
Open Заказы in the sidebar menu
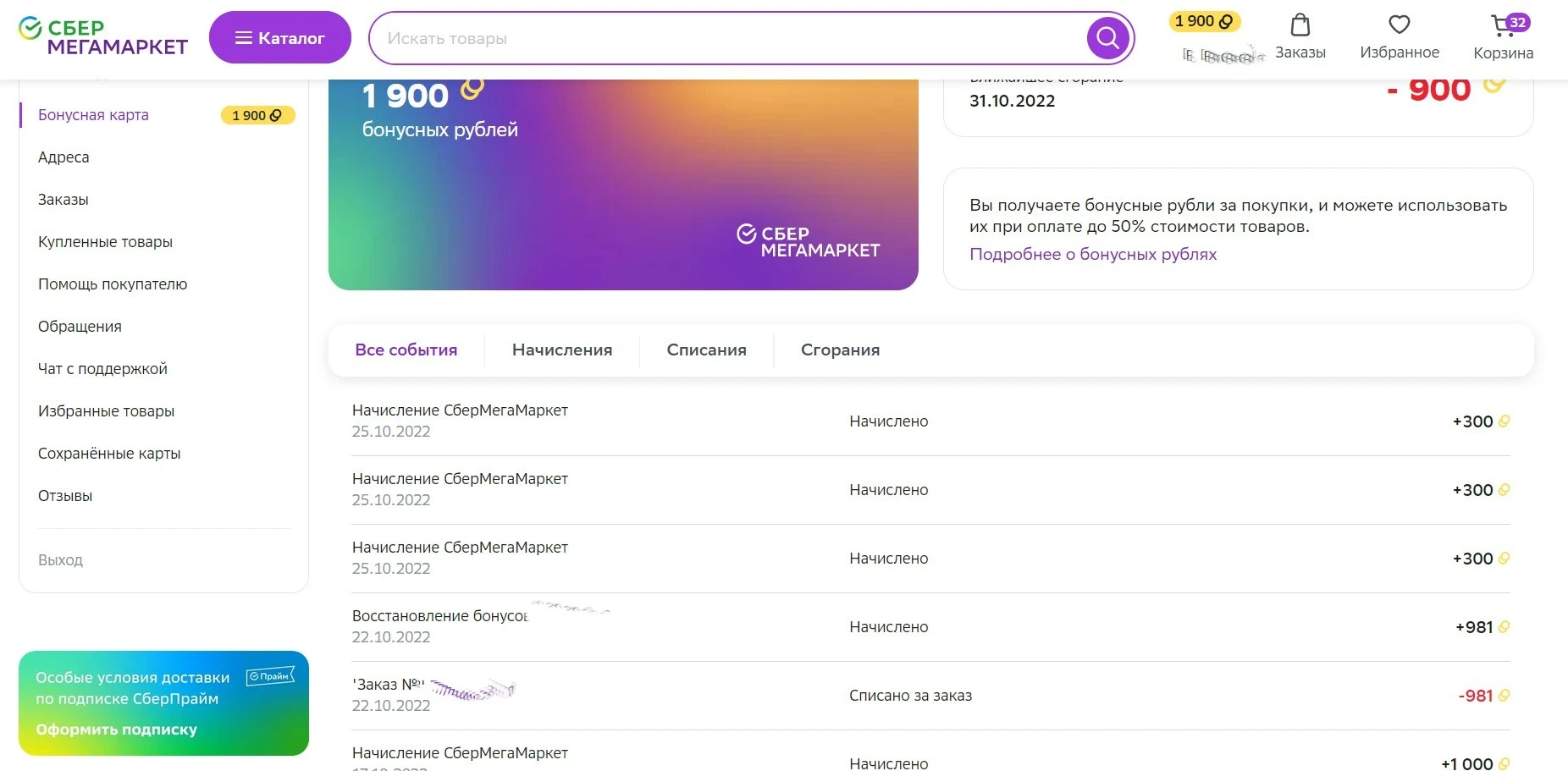coord(63,200)
